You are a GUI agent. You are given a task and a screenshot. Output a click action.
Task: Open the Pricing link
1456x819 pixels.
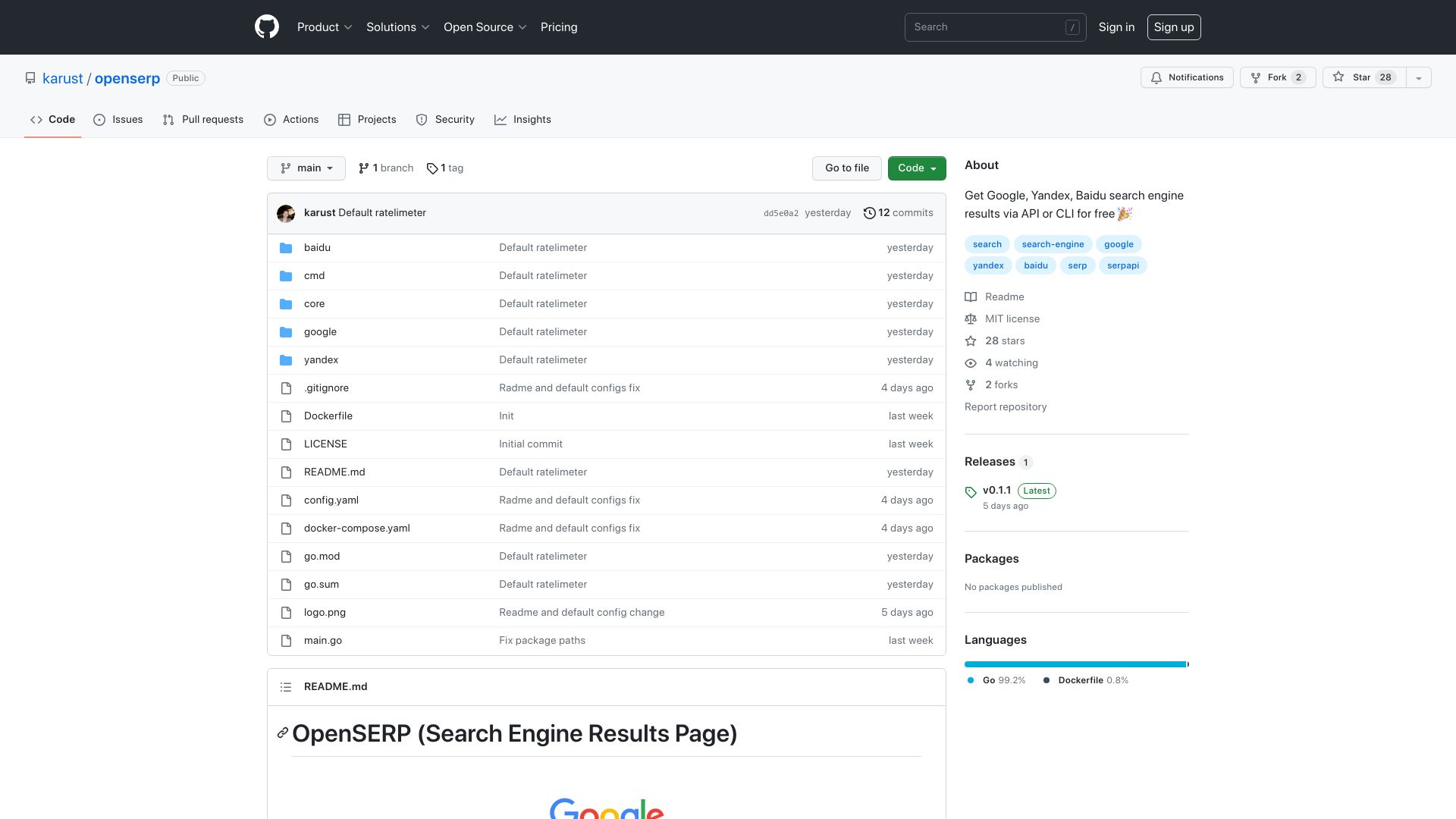click(x=559, y=27)
